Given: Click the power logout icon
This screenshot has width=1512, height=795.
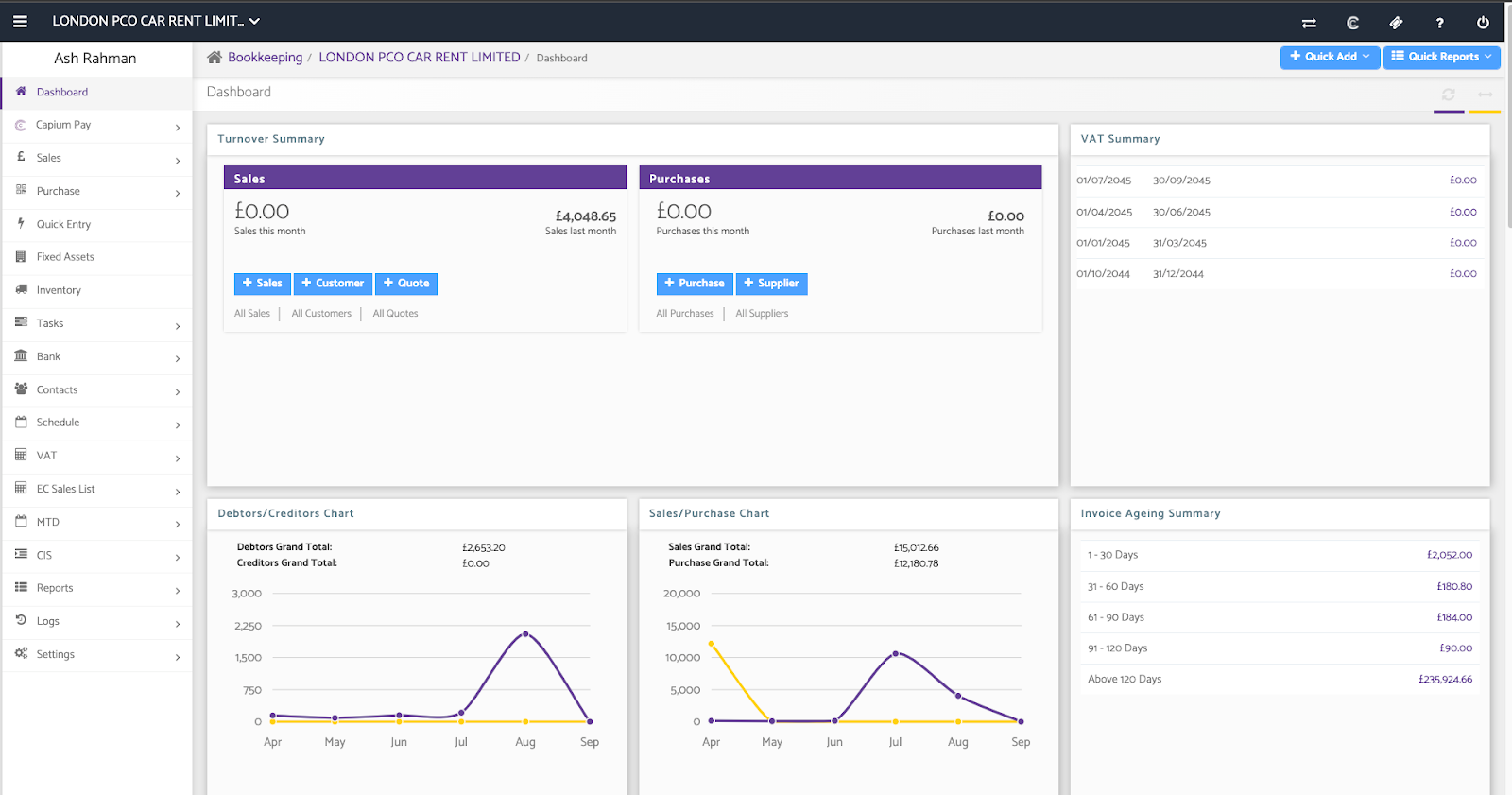Looking at the screenshot, I should coord(1483,23).
